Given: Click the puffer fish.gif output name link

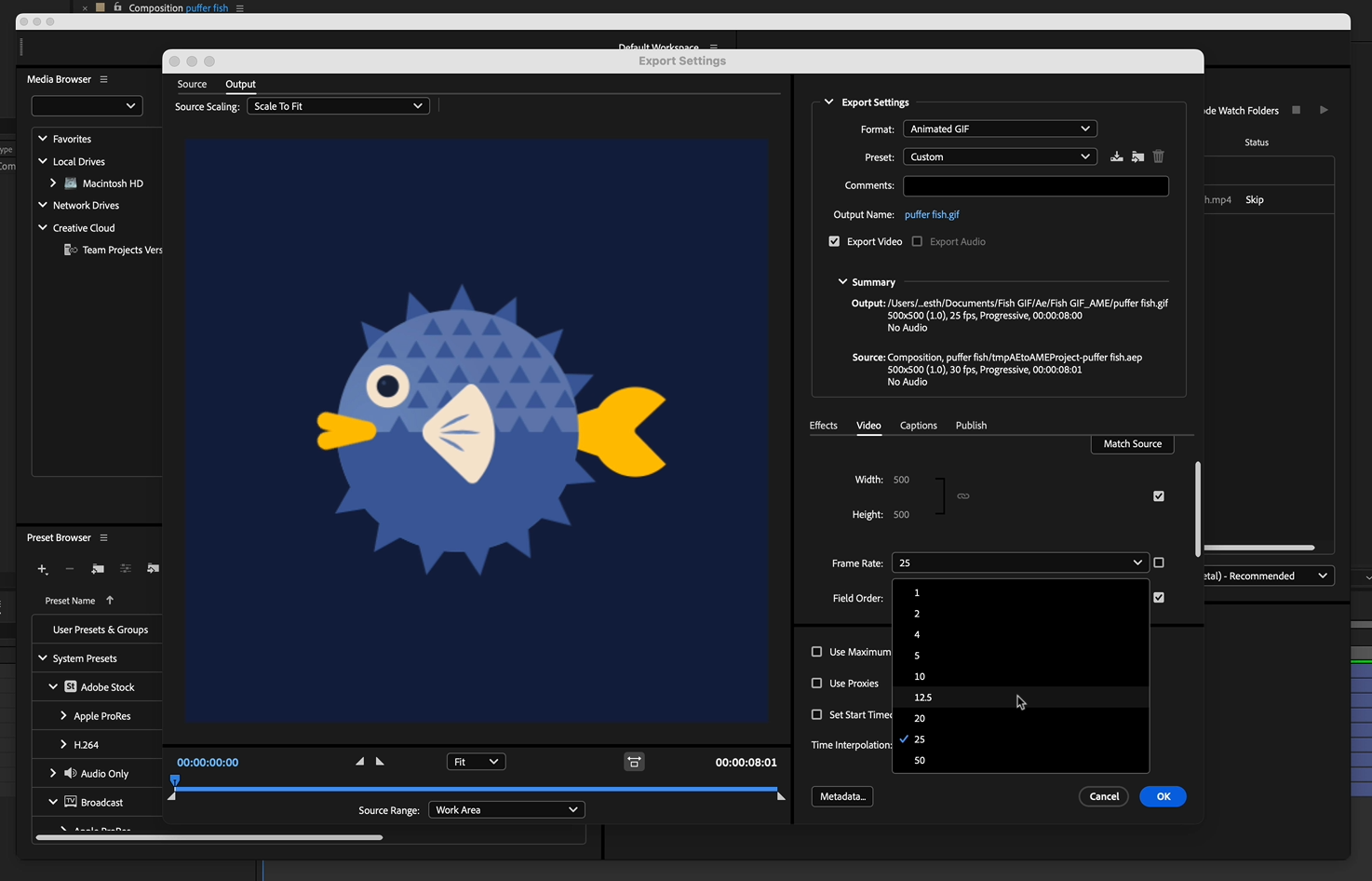Looking at the screenshot, I should coord(932,214).
